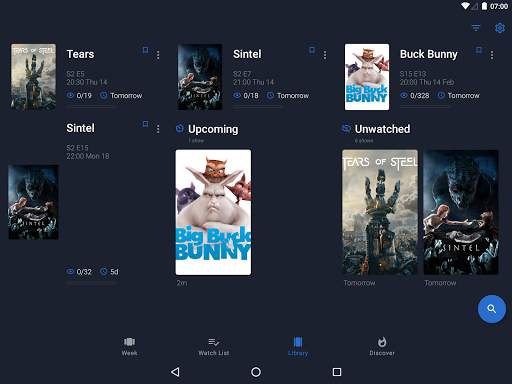Click the Unwatched section icon
512x384 pixels.
346,128
